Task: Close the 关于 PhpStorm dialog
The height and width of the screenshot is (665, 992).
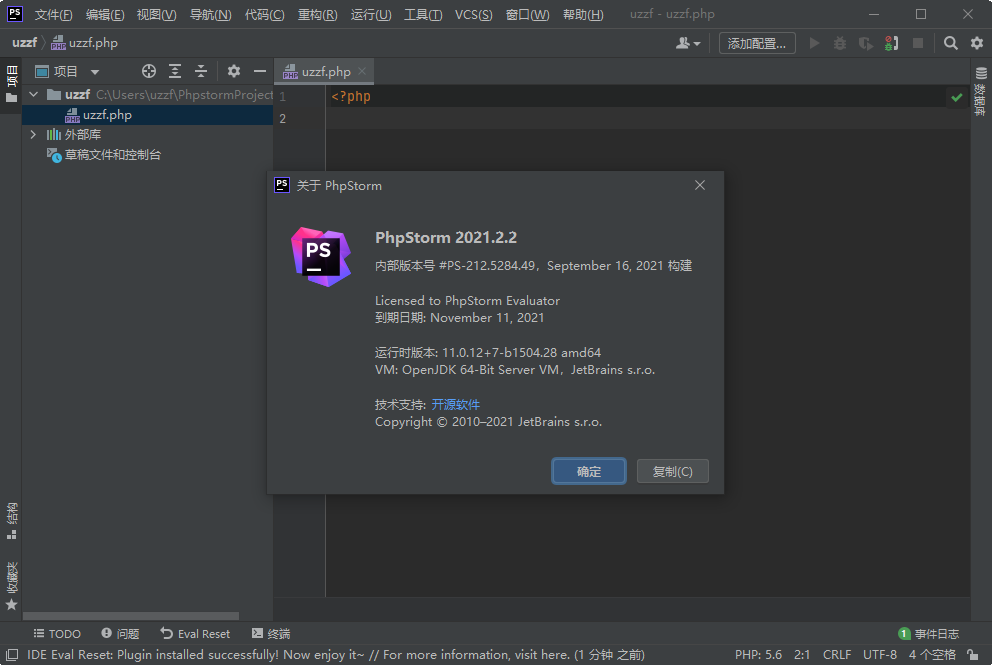Action: pos(700,185)
